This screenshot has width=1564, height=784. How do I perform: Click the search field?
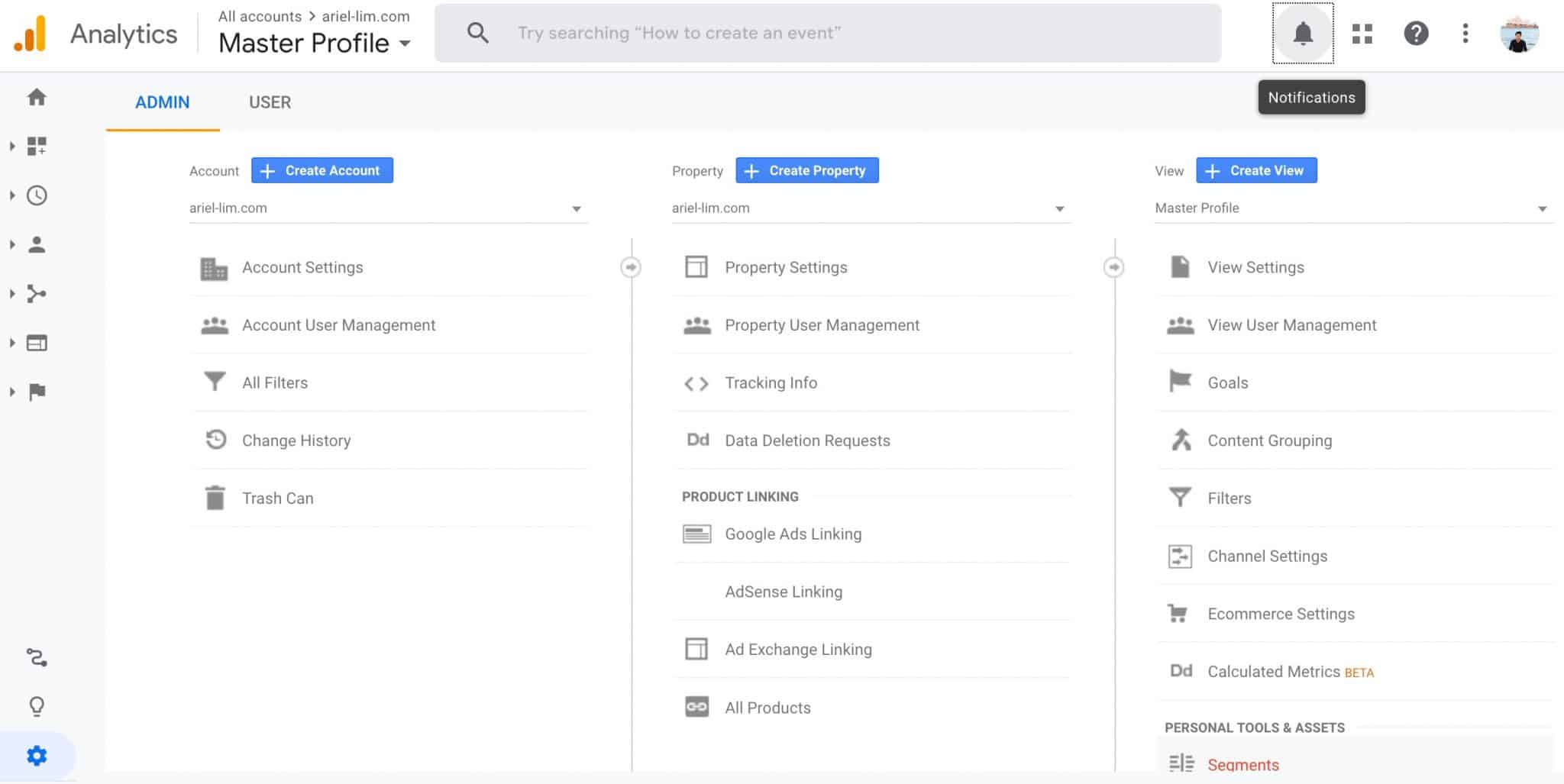pyautogui.click(x=828, y=34)
